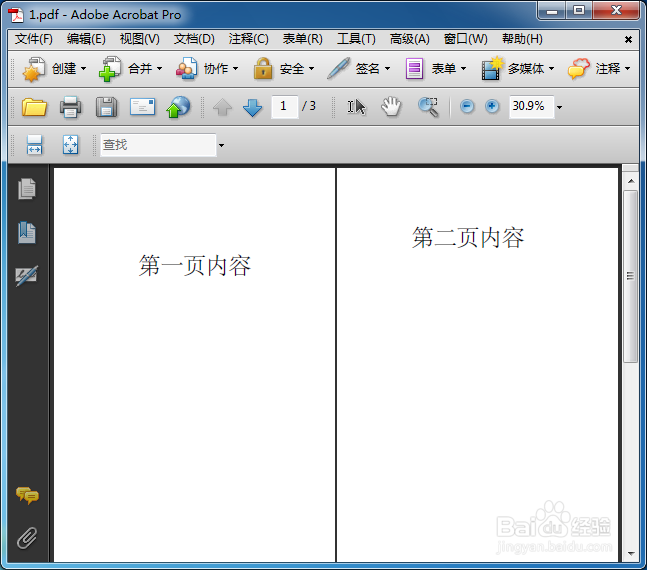This screenshot has width=647, height=570.
Task: Click the fit one full page icon
Action: (x=71, y=145)
